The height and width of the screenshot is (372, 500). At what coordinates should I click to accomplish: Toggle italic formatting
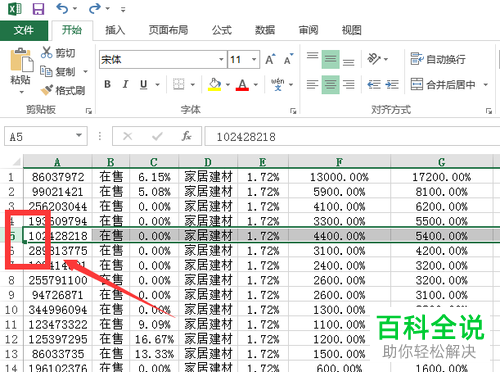pyautogui.click(x=125, y=84)
